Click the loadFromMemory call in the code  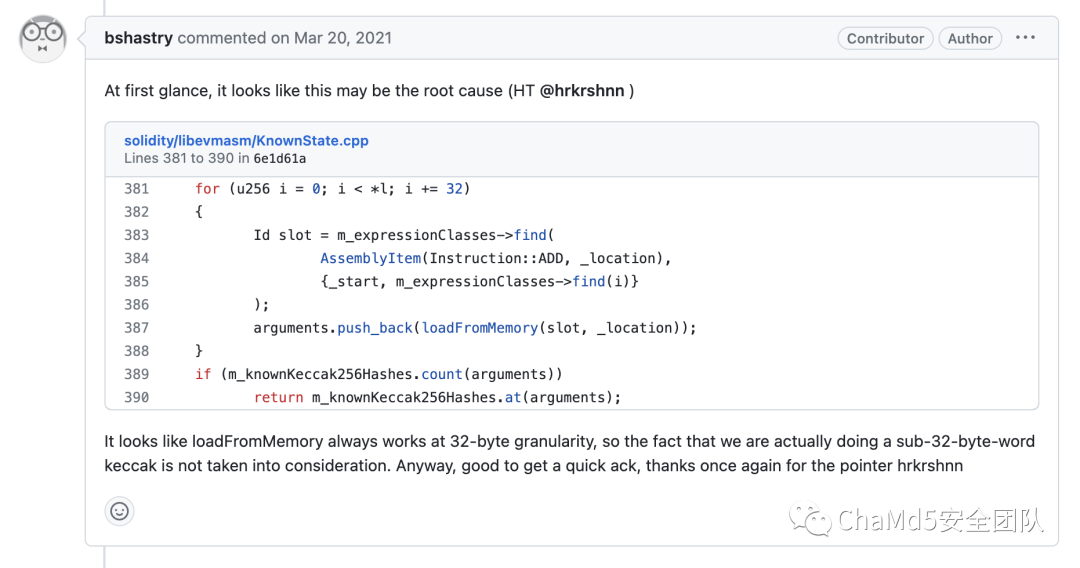479,328
